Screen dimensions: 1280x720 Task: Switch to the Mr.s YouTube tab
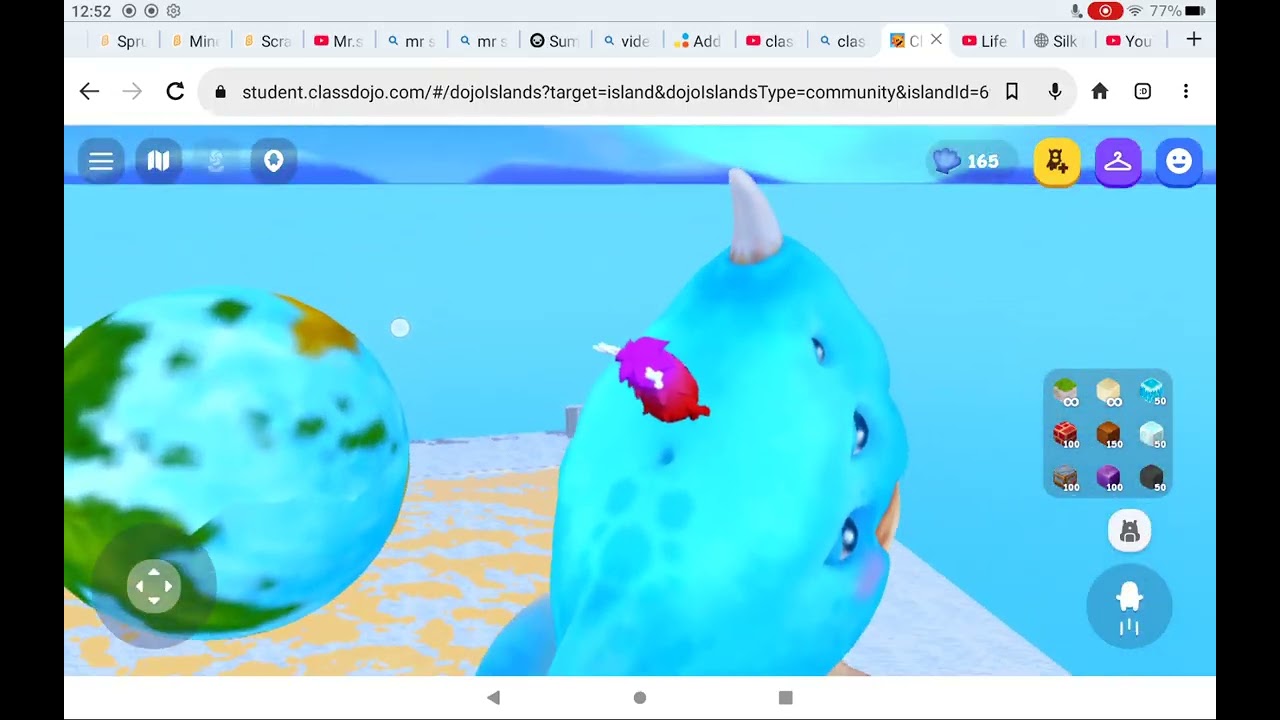coord(340,41)
